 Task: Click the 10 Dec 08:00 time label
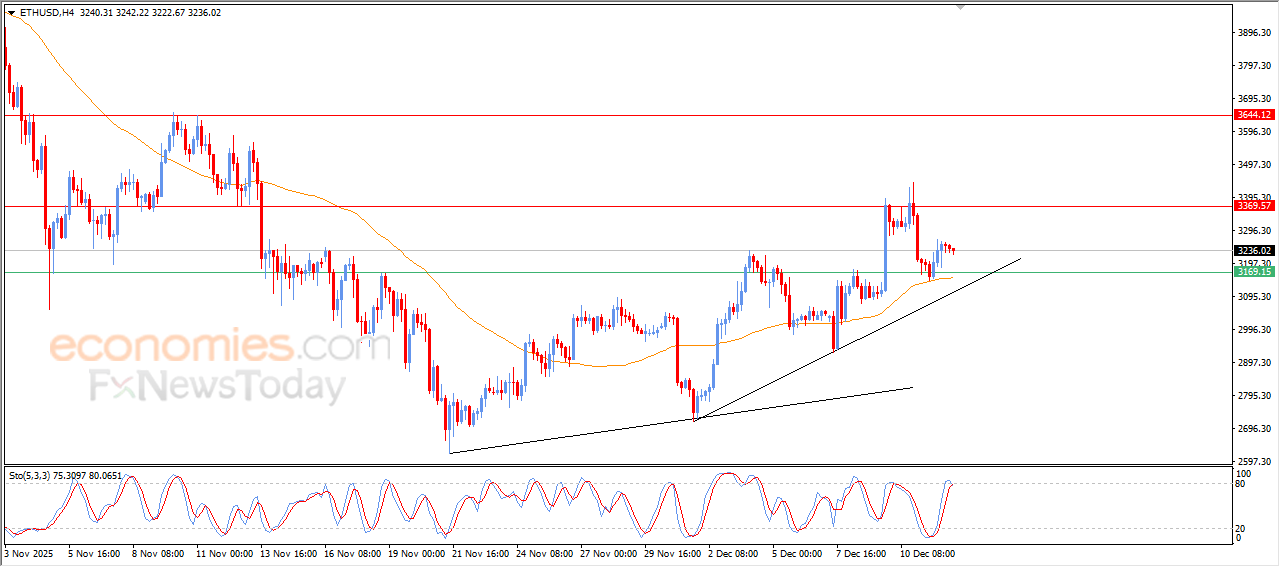coord(926,552)
